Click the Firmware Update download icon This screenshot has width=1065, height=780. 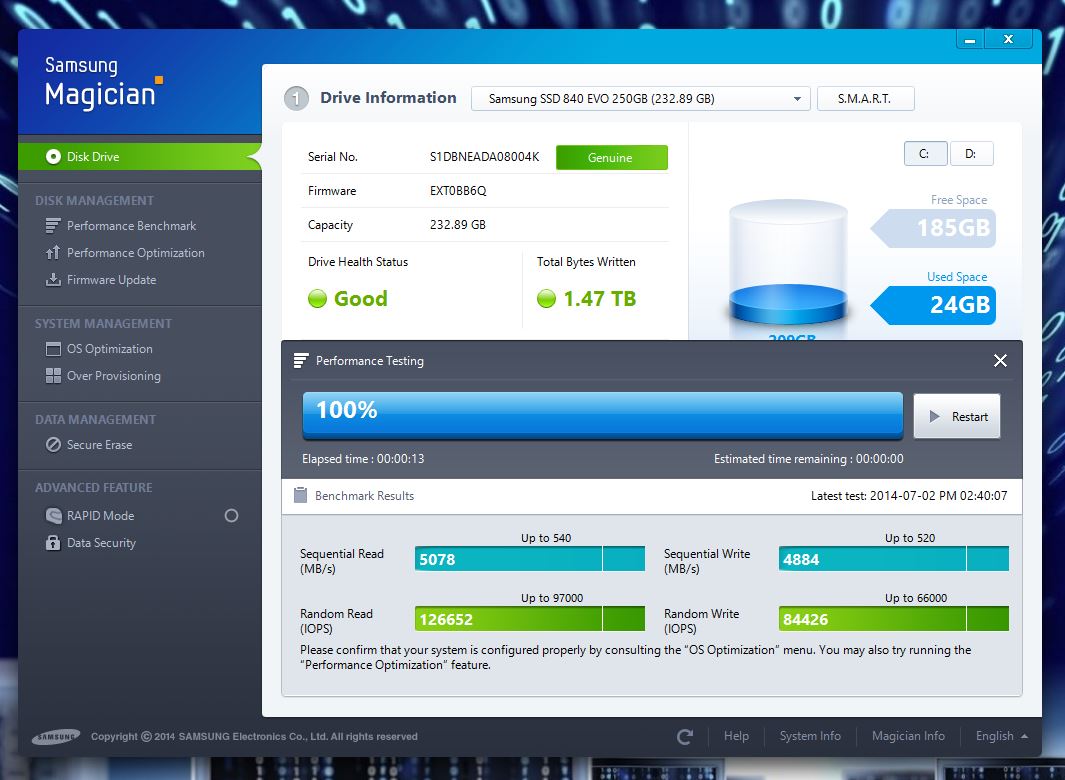pyautogui.click(x=53, y=280)
